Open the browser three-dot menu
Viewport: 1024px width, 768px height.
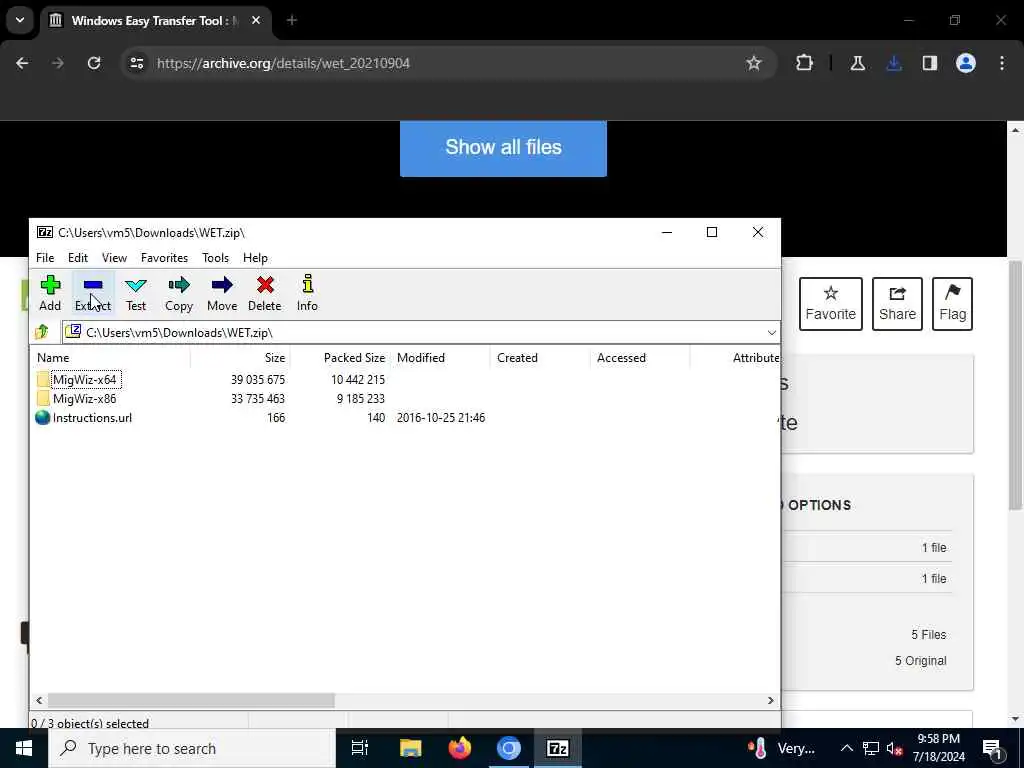tap(1002, 63)
